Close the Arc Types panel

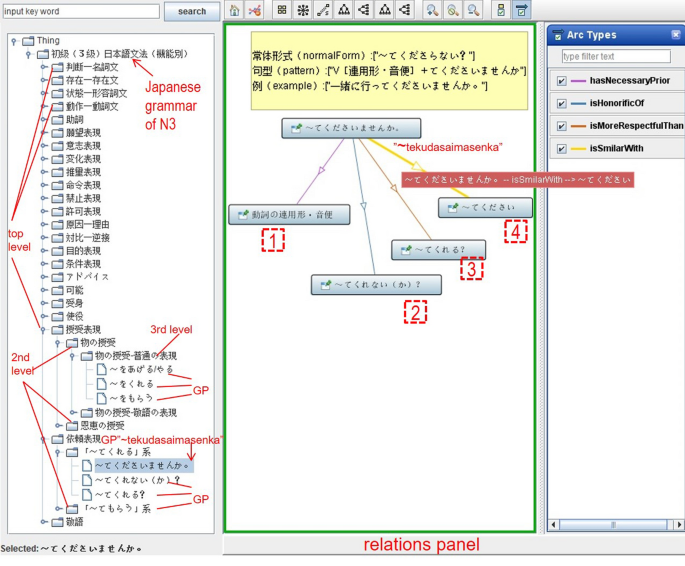(677, 34)
